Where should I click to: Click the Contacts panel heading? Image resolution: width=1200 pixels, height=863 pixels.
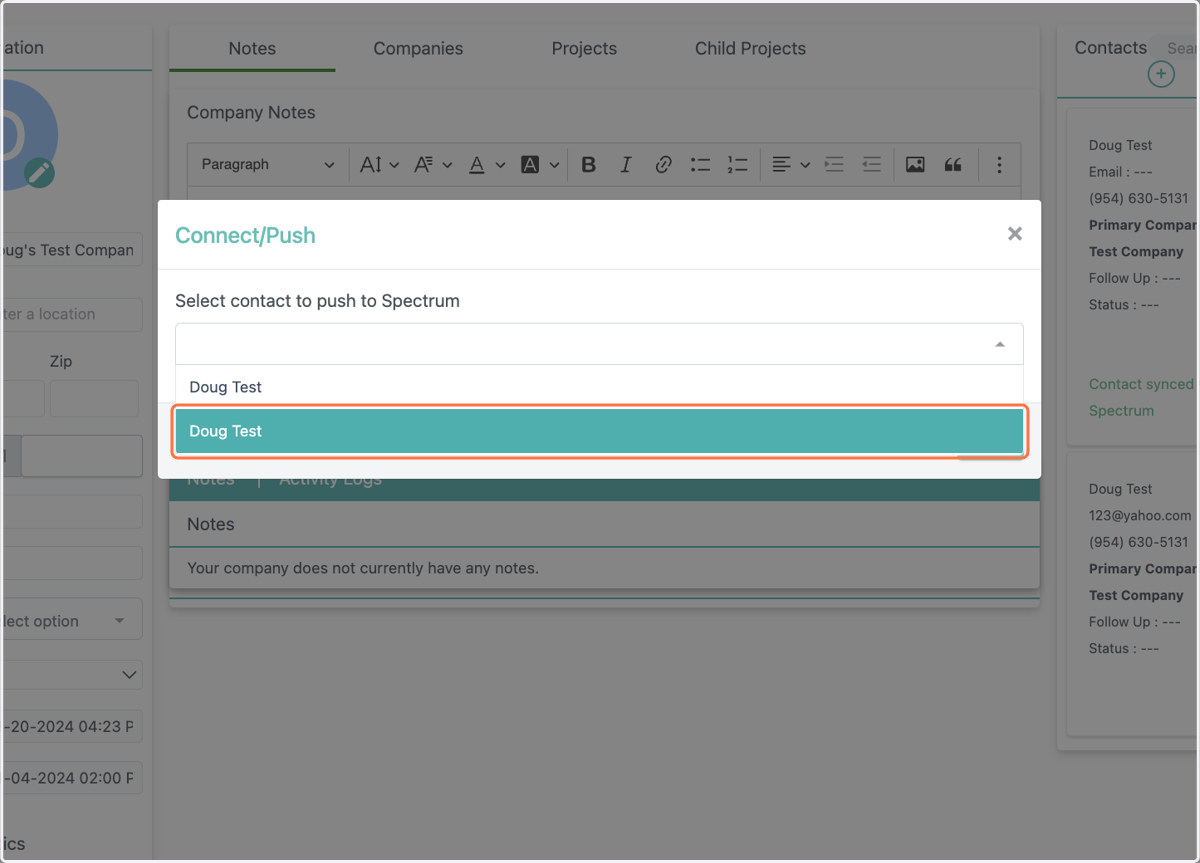pos(1110,48)
